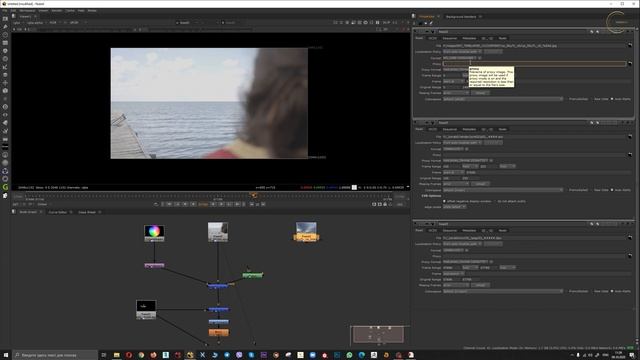Open the Filter nodes toolbar menu
Image resolution: width=640 pixels, height=360 pixels.
coord(5,59)
